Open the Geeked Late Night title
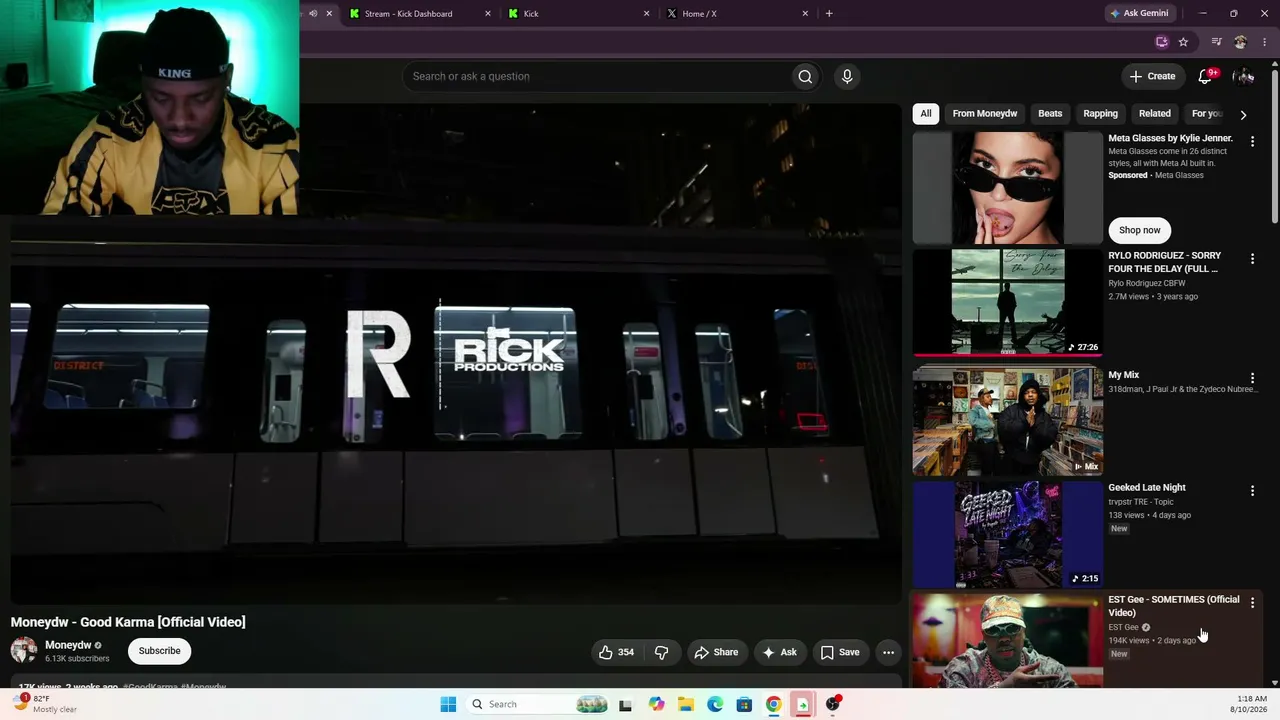This screenshot has height=720, width=1280. 1147,487
